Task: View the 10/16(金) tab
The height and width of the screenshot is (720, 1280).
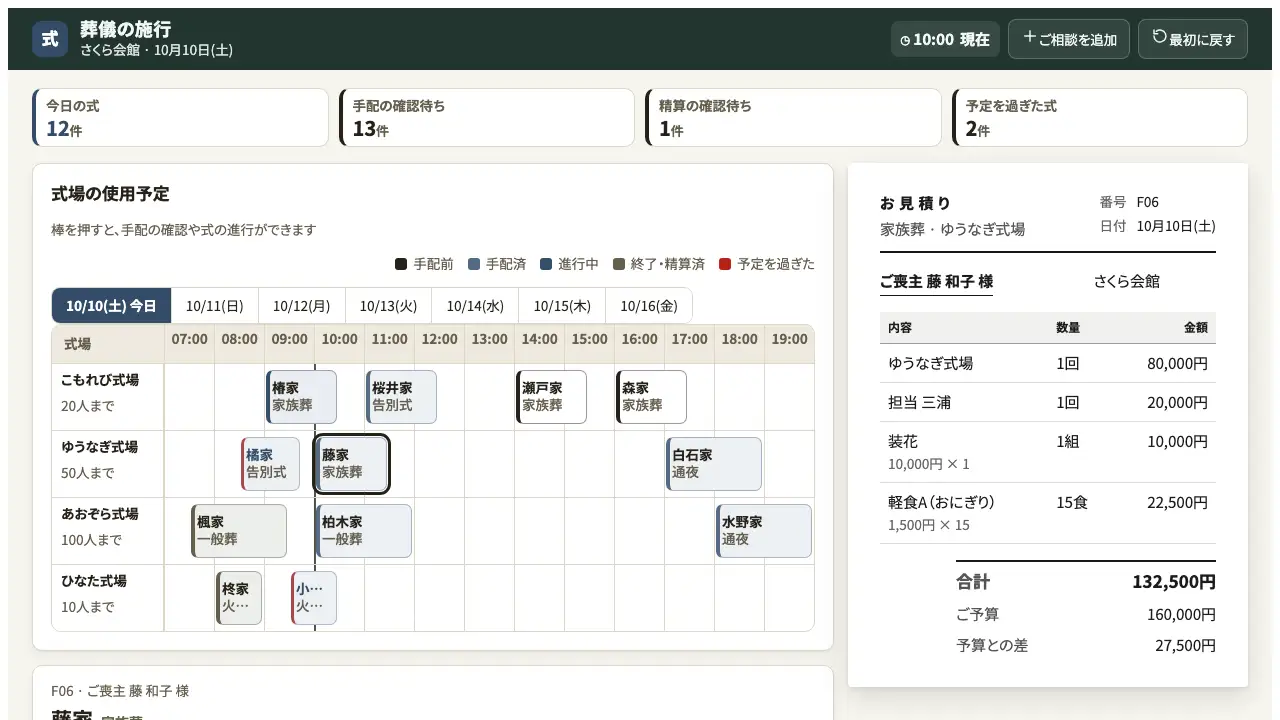Action: 649,306
